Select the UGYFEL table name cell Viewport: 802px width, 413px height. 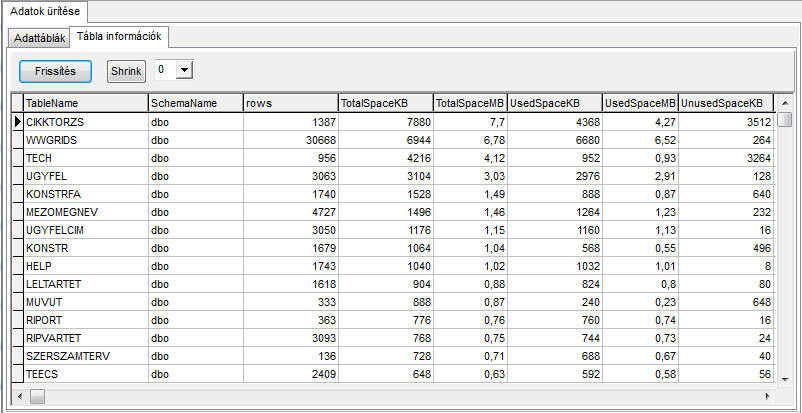(x=86, y=176)
